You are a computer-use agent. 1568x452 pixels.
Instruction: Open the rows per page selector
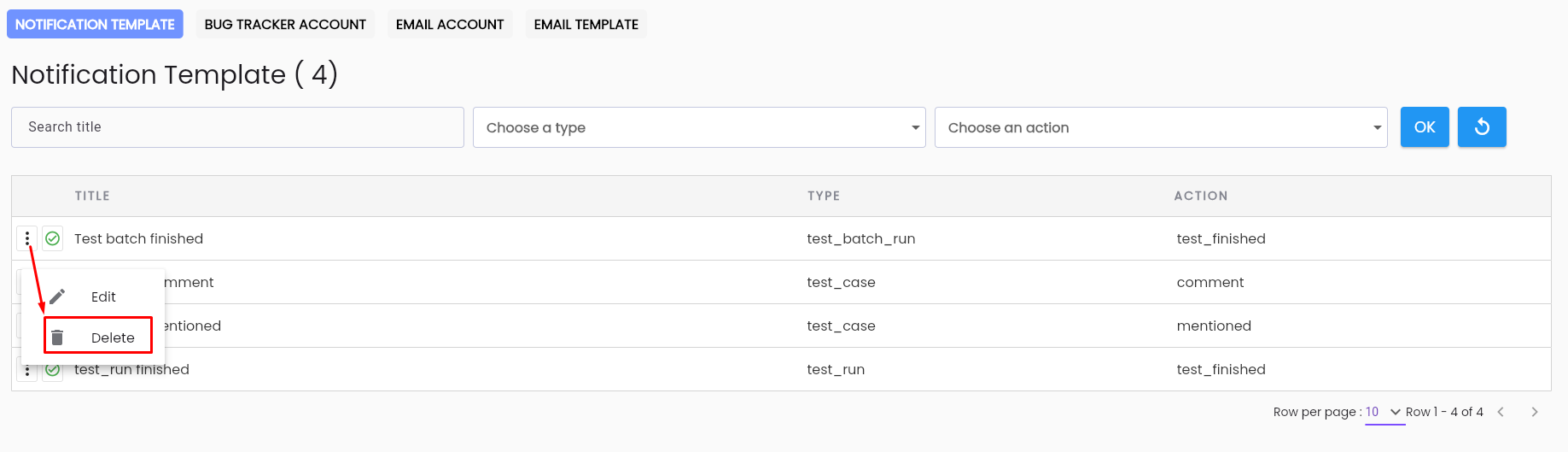[x=1384, y=412]
